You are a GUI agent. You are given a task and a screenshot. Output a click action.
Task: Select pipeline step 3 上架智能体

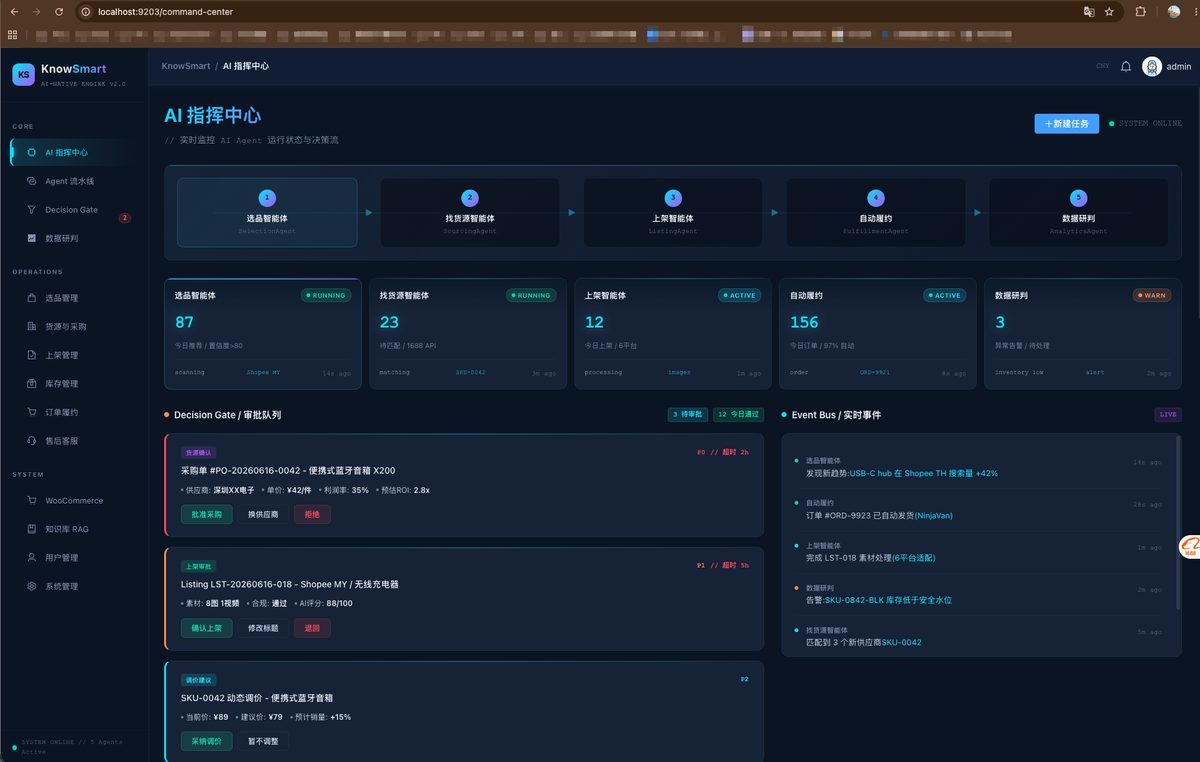[x=673, y=212]
